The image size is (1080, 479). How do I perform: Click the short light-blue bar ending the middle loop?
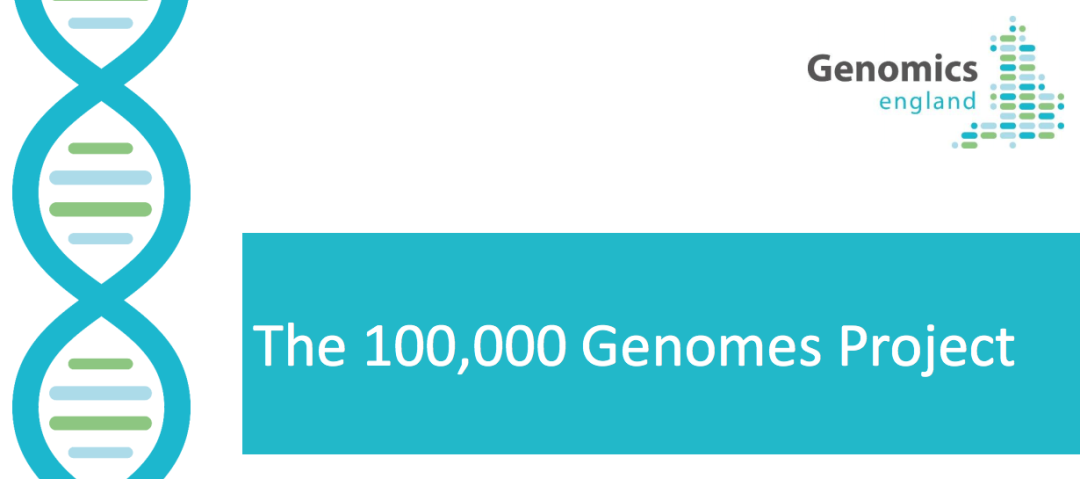point(101,238)
